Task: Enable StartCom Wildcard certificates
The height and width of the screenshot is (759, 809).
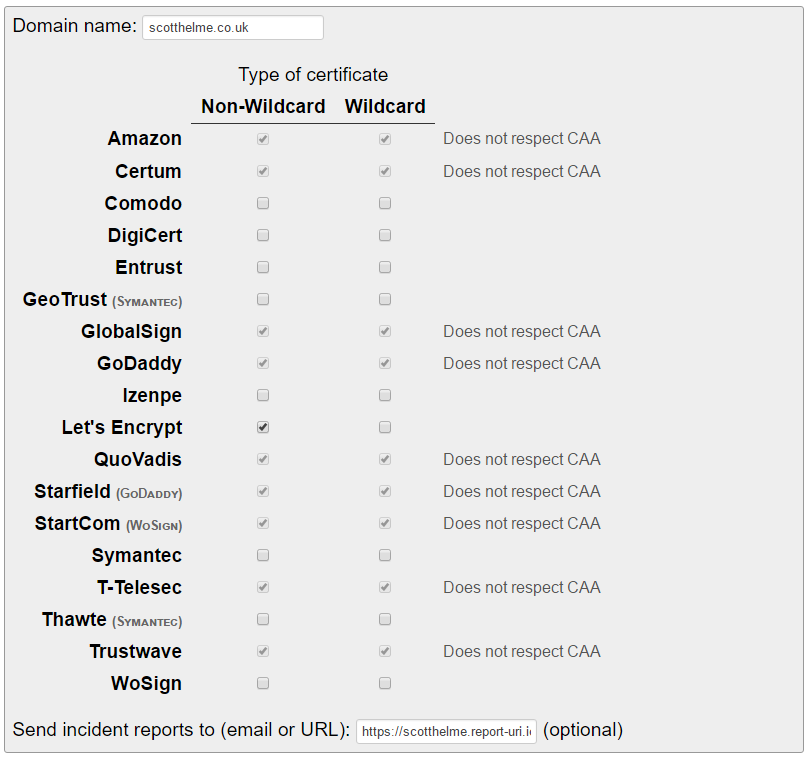Action: pos(385,523)
